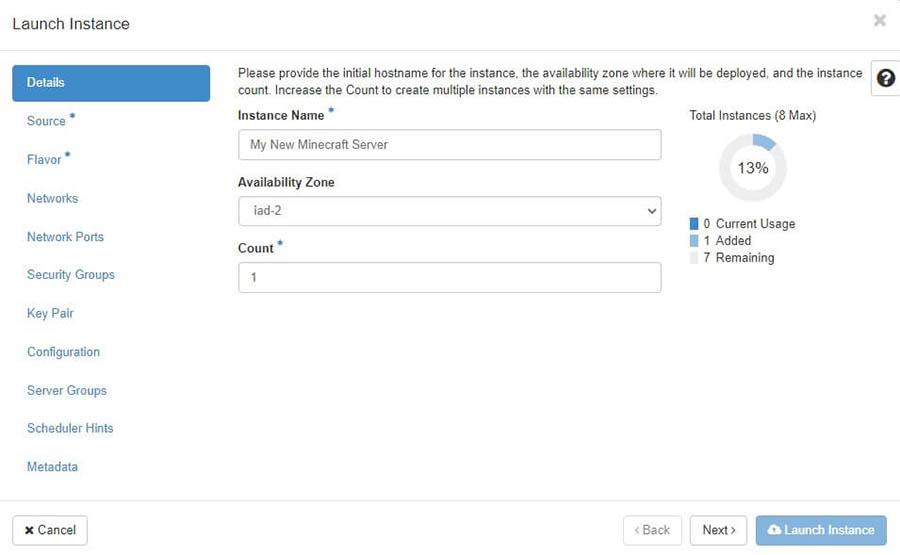Open the Availability Zone dropdown
The image size is (900, 555).
[449, 211]
